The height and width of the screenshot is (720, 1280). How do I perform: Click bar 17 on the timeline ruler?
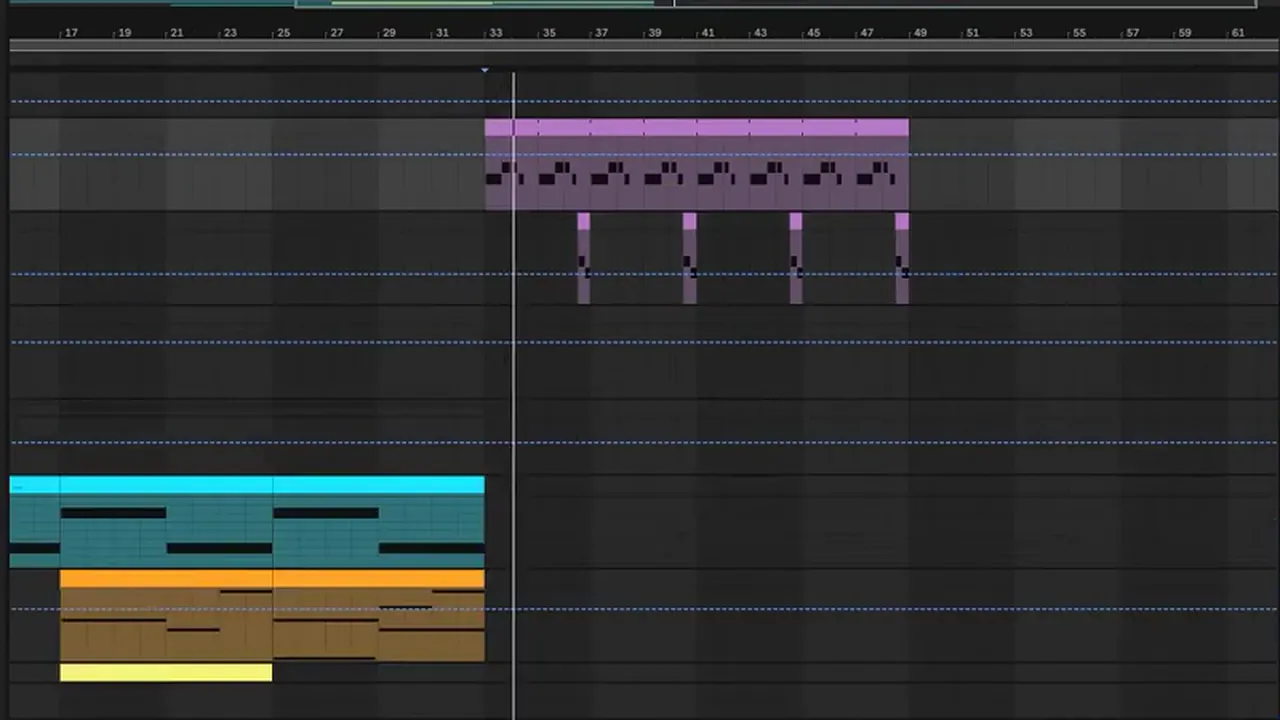pyautogui.click(x=71, y=33)
